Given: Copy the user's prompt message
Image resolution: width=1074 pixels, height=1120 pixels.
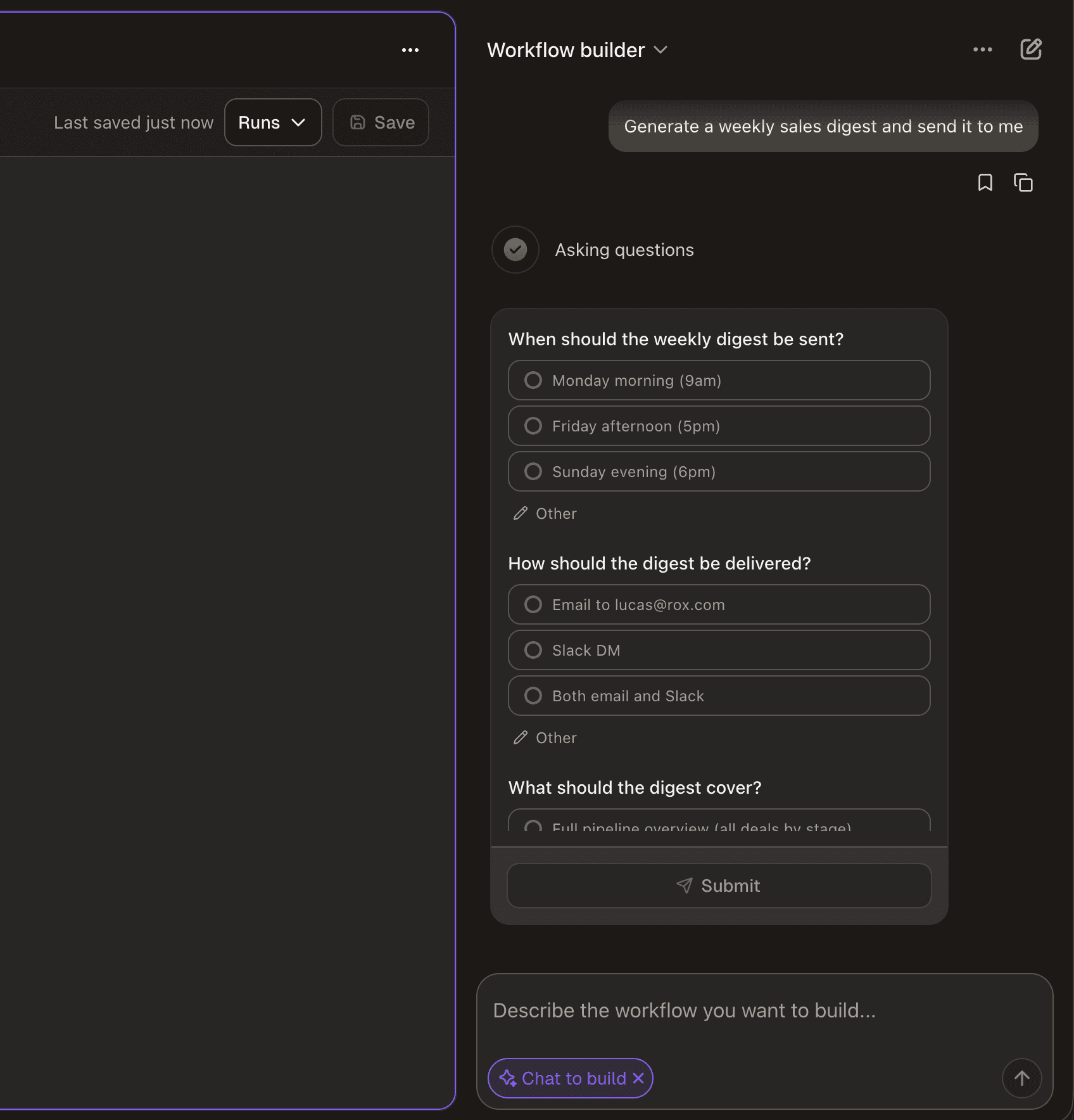Looking at the screenshot, I should [1023, 182].
